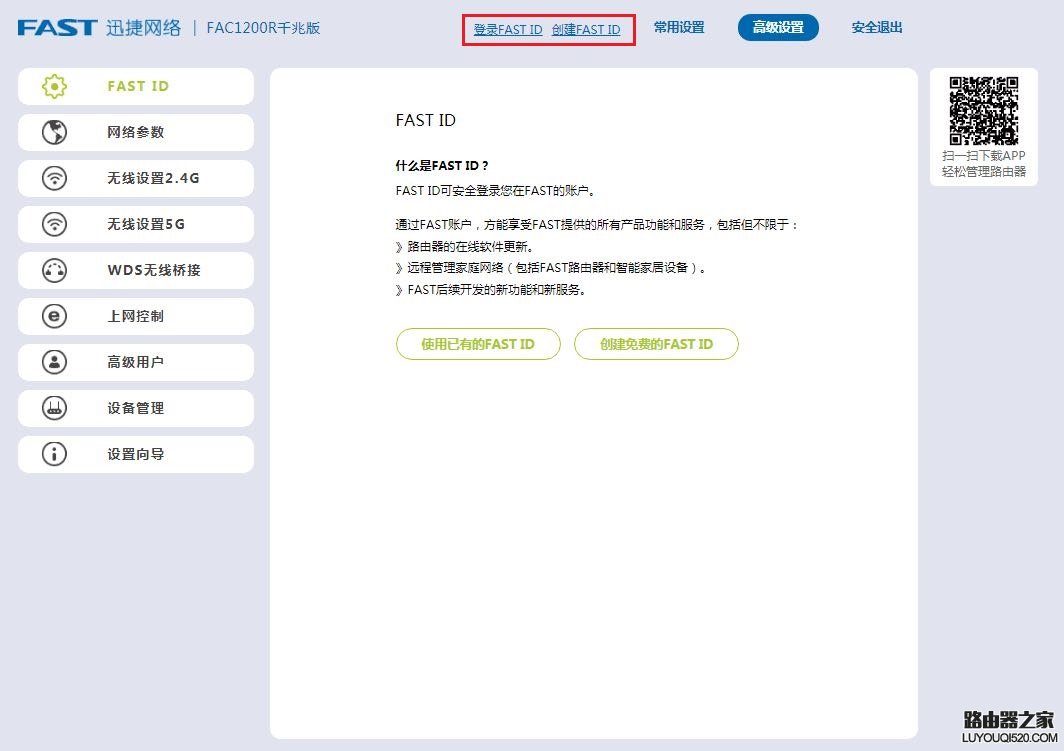Screen dimensions: 1064x751
Task: Click the info icon for 设置向导
Action: [x=54, y=454]
